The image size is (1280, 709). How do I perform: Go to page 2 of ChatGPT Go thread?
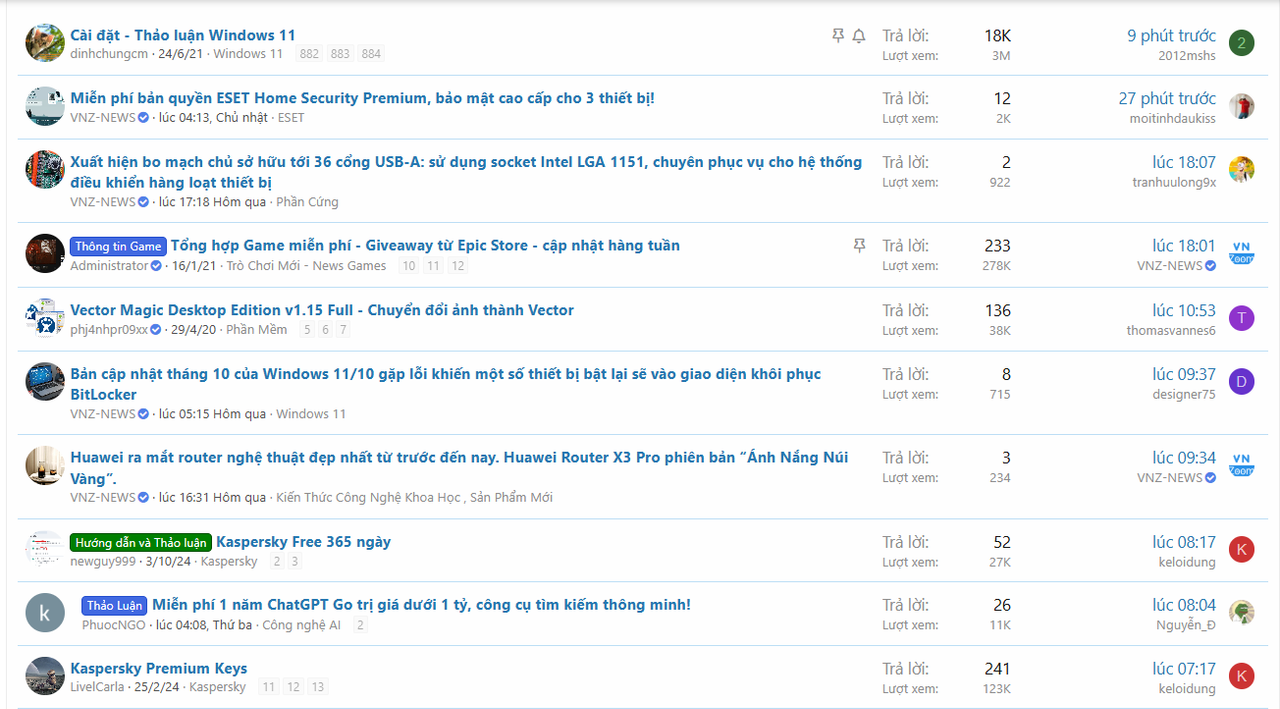point(360,625)
